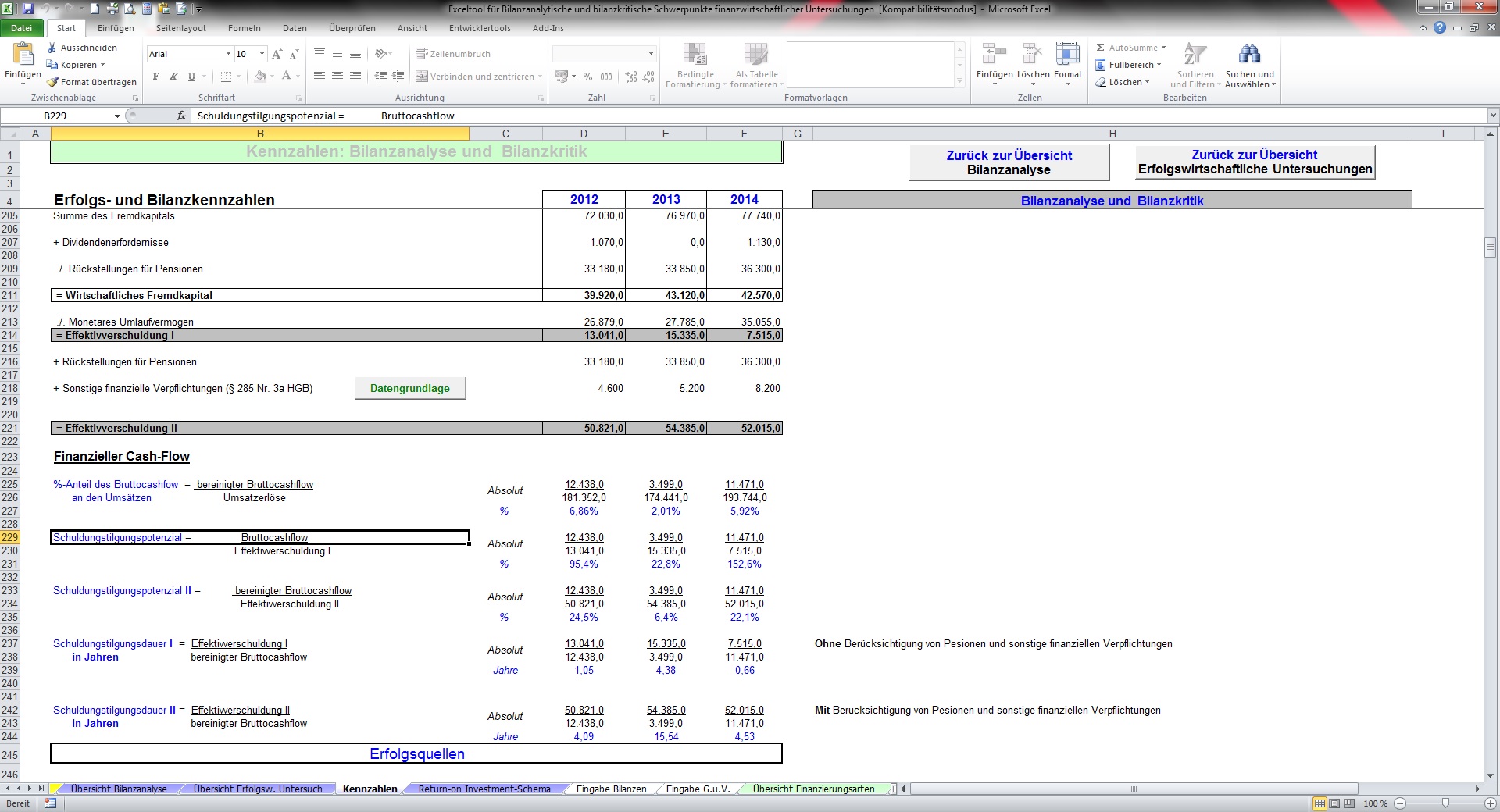This screenshot has height=812, width=1500.
Task: Remove a decimal place
Action: 648,77
